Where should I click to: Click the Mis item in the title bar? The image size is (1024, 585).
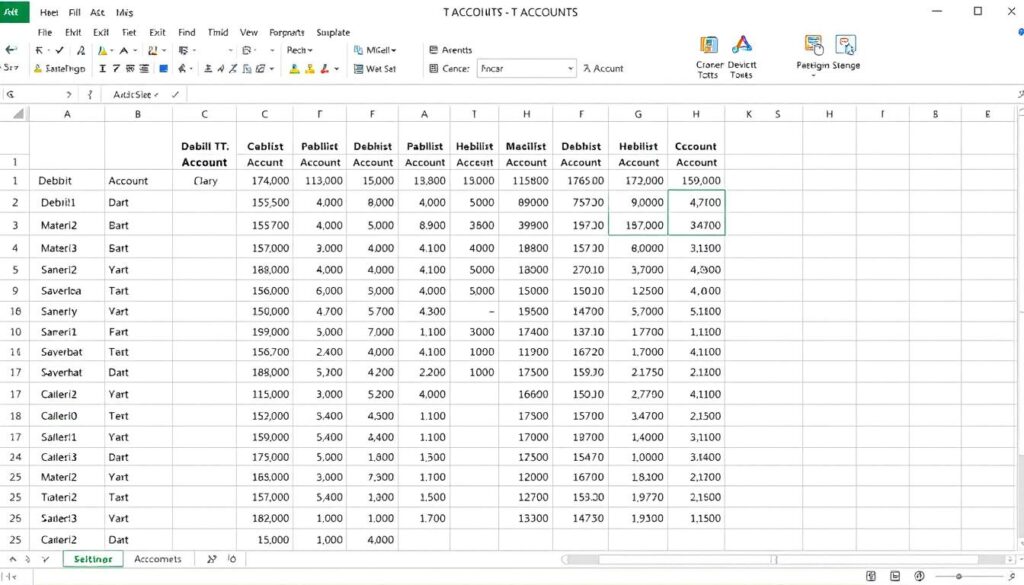(124, 12)
